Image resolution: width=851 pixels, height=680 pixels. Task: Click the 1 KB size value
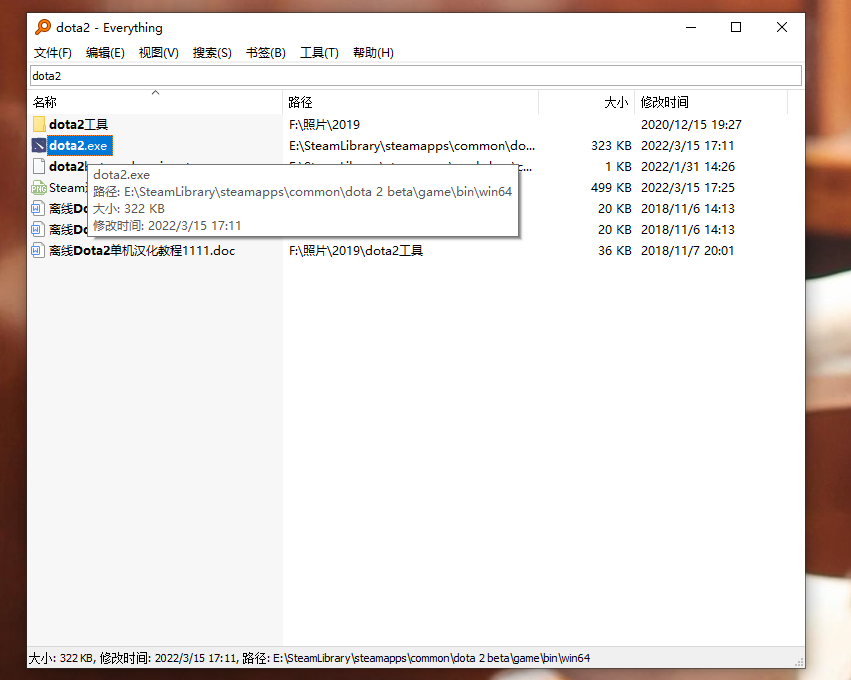[618, 167]
